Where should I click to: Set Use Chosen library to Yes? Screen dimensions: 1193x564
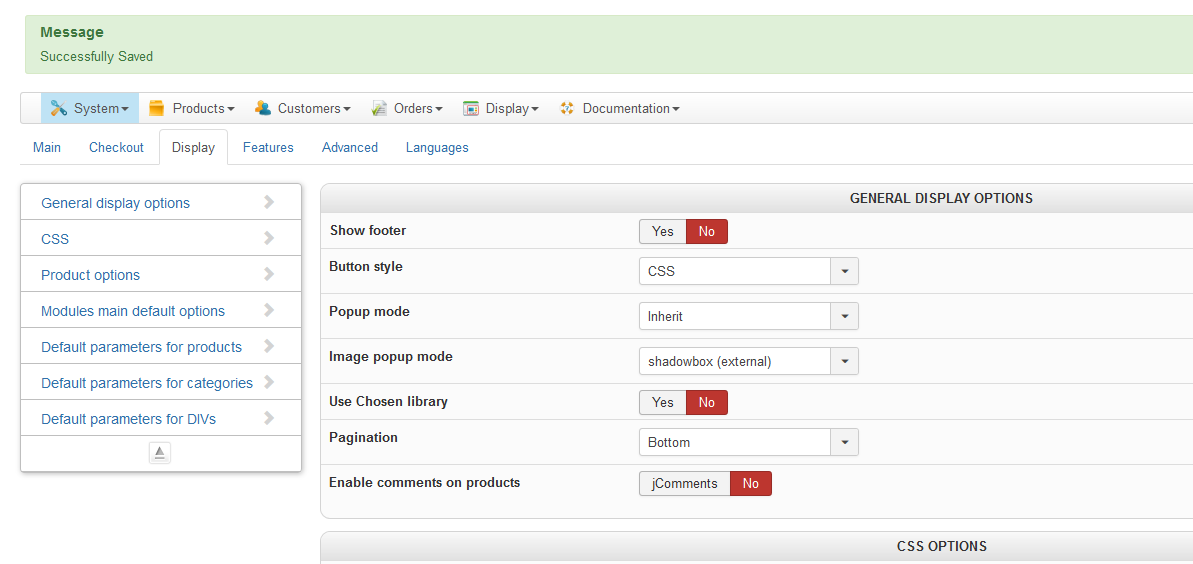click(662, 402)
